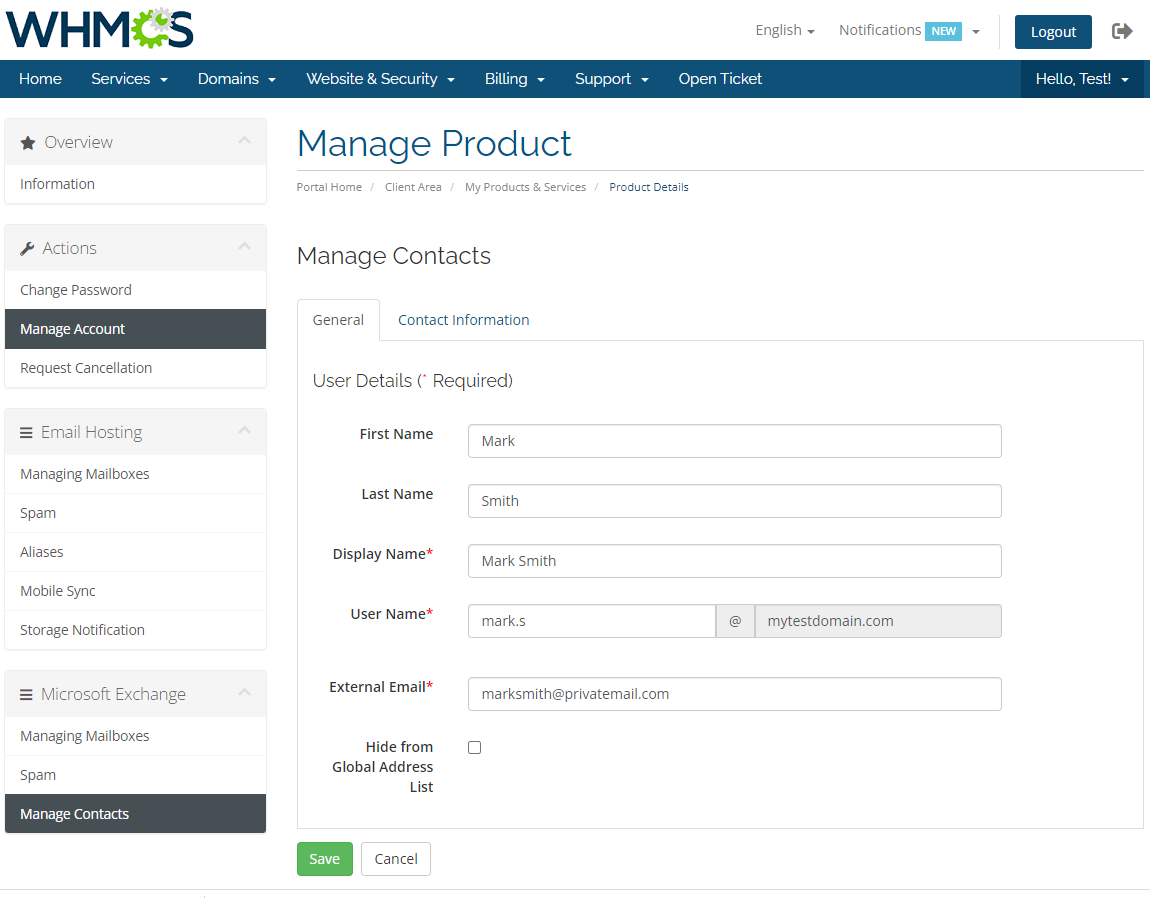Open Information in the Overview sidebar
This screenshot has width=1150, height=898.
click(x=135, y=184)
